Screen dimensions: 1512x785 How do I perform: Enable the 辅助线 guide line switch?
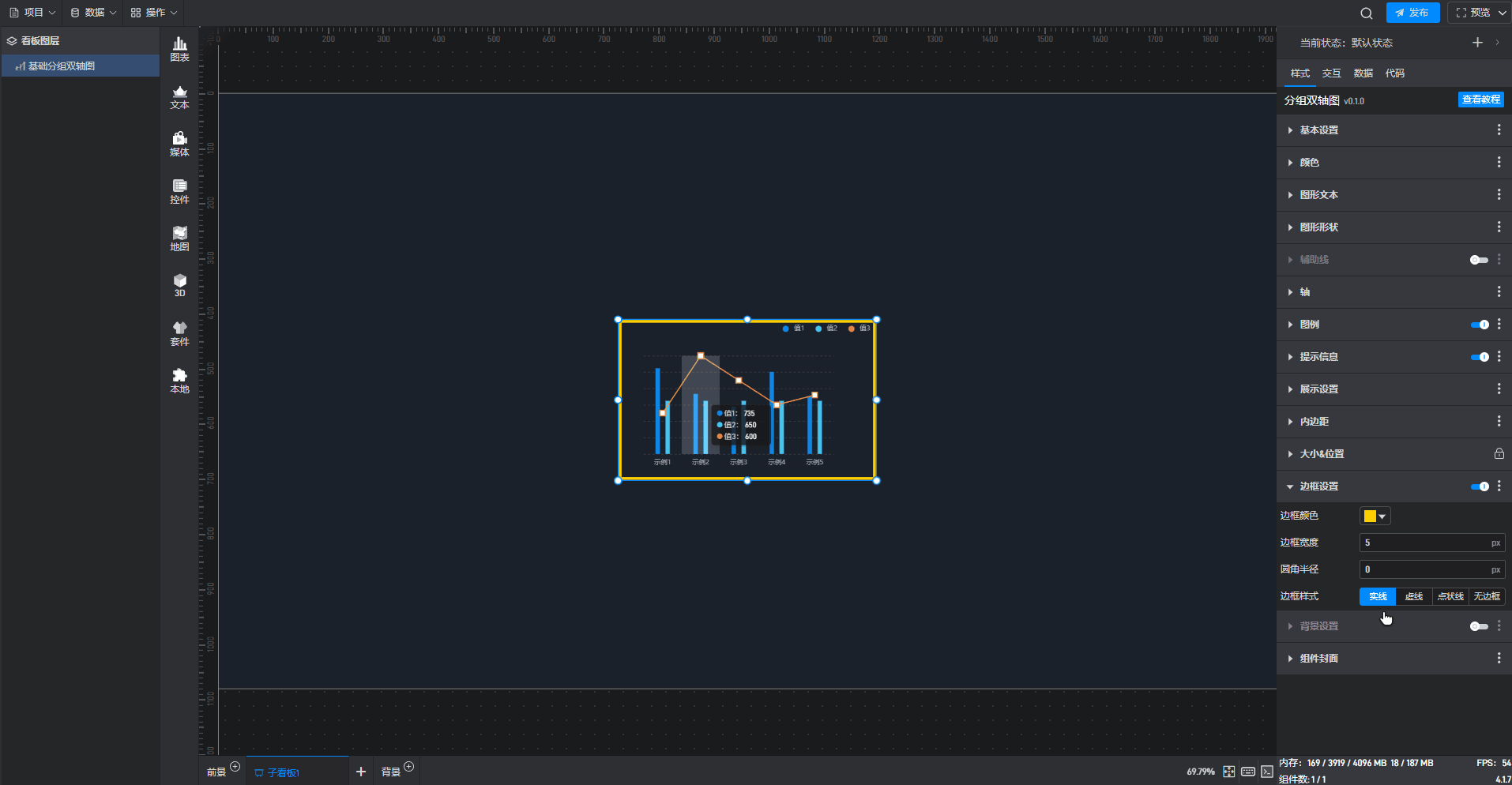[1479, 260]
